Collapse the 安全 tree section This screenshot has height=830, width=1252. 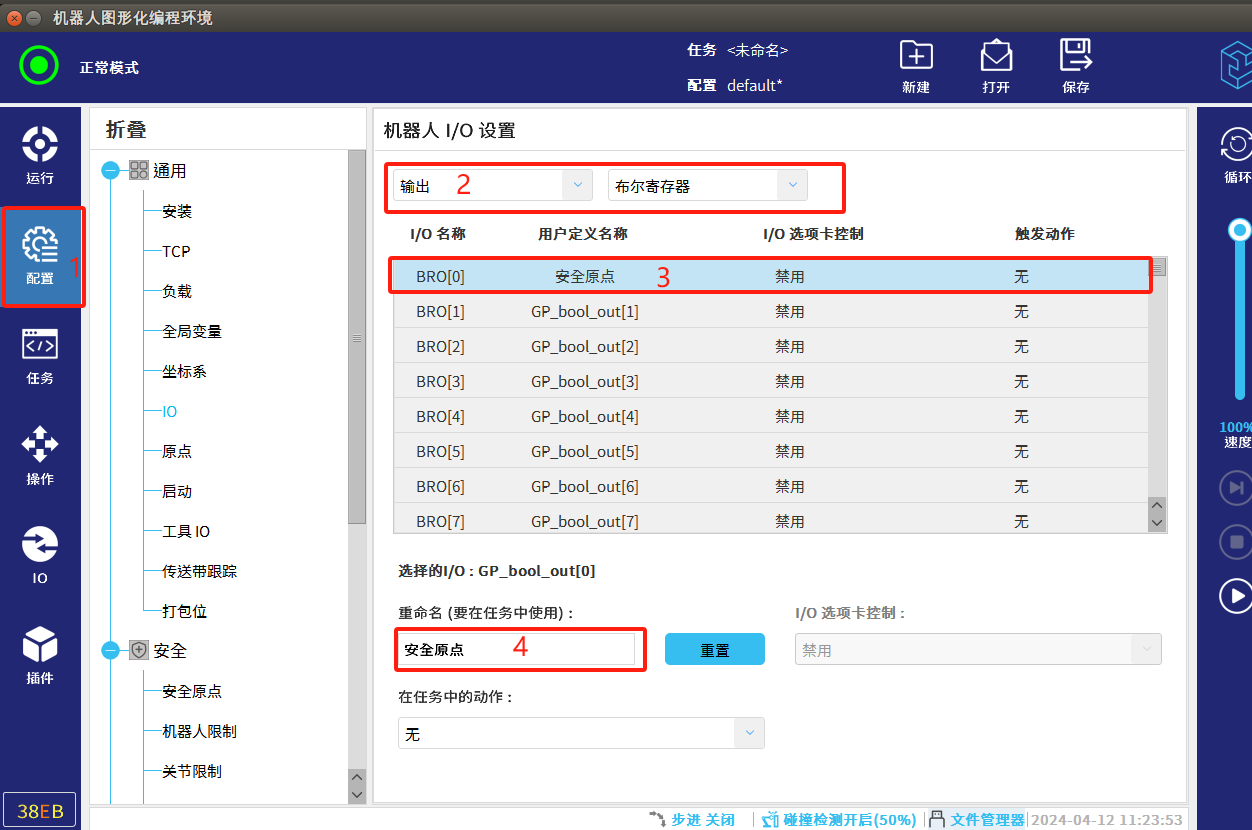pos(110,651)
